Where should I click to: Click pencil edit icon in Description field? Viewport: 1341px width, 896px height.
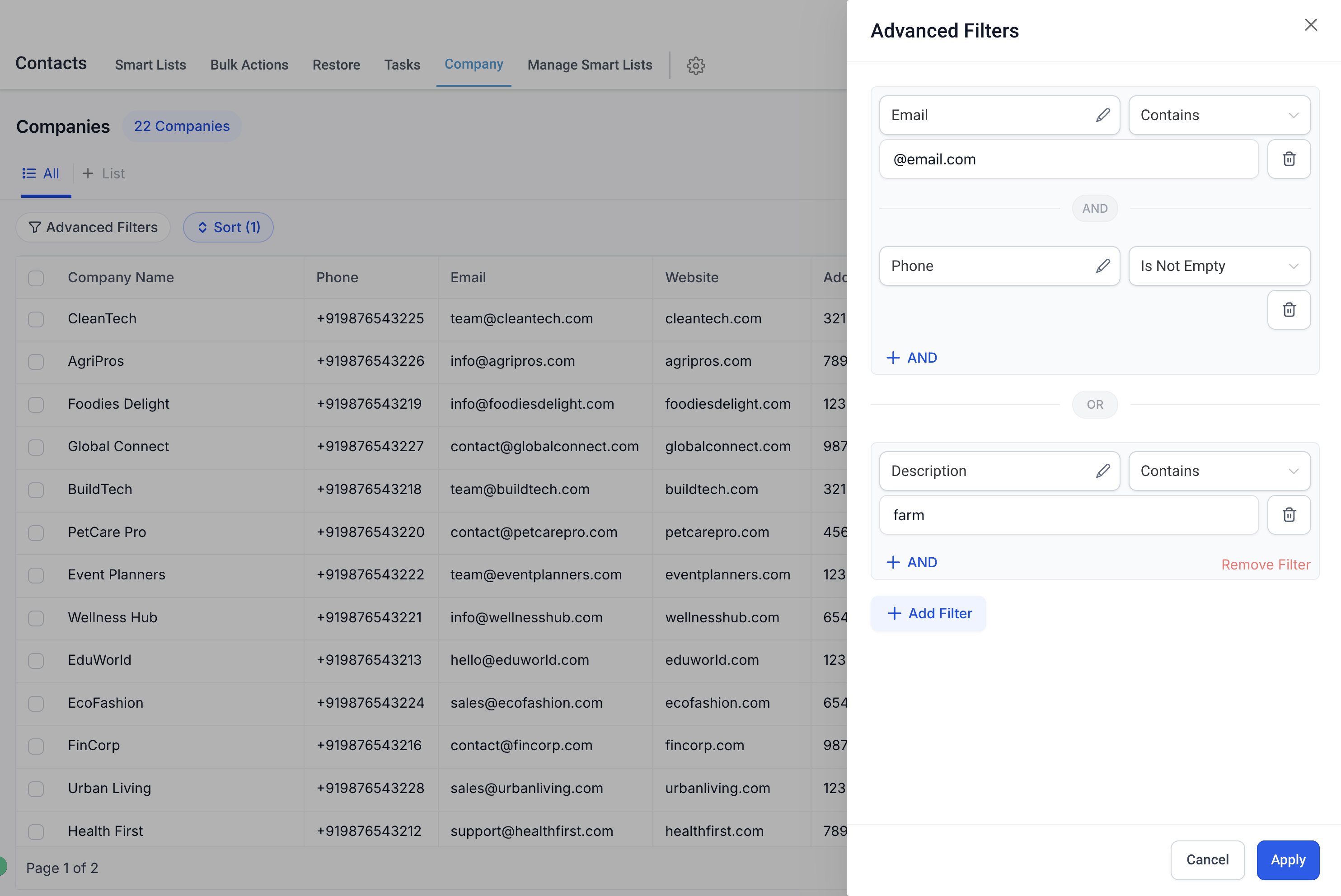tap(1102, 471)
